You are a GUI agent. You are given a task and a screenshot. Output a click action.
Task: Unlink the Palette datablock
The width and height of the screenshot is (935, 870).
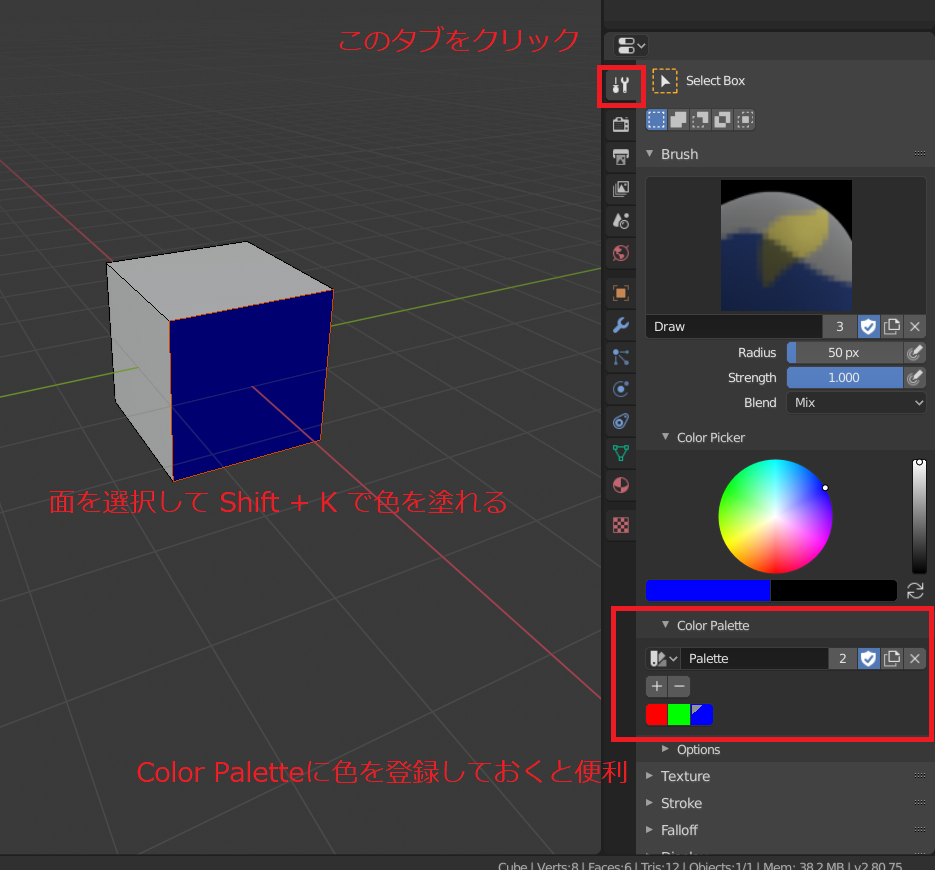tap(915, 658)
